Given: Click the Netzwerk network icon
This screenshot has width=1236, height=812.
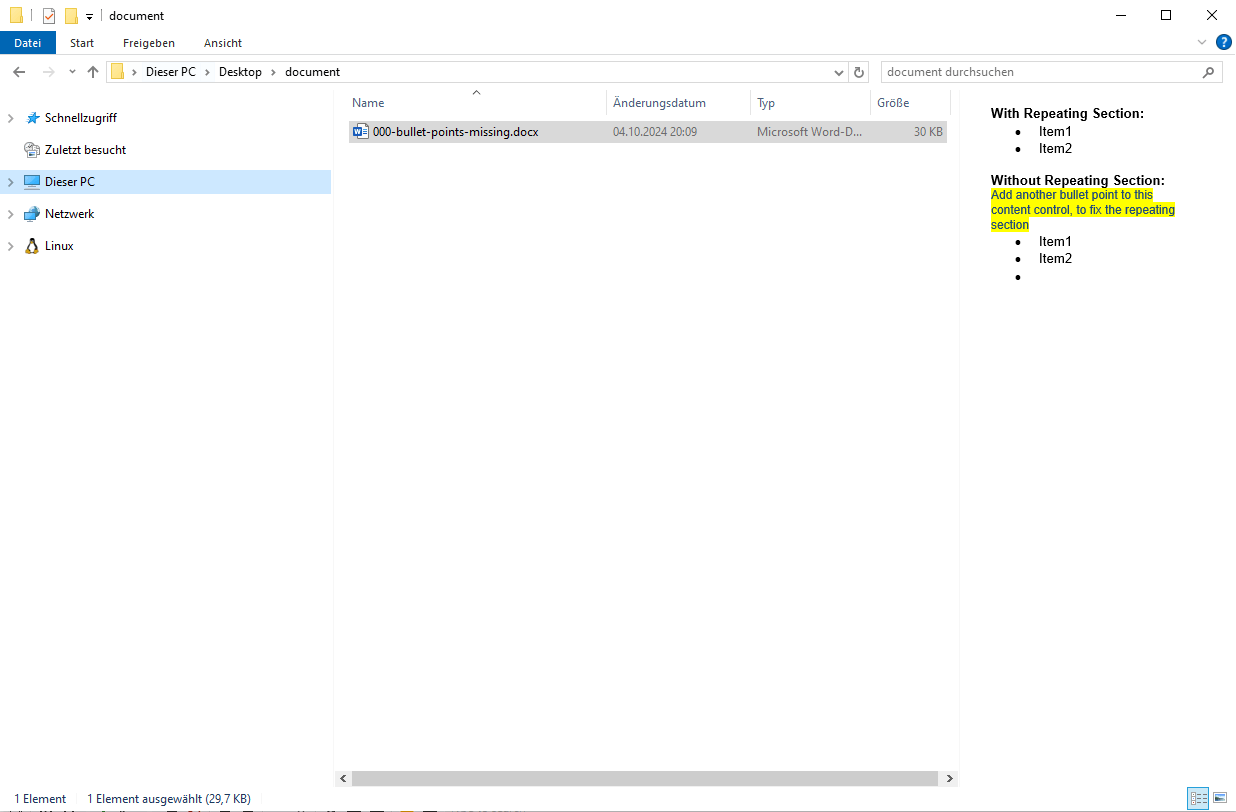Looking at the screenshot, I should 32,214.
